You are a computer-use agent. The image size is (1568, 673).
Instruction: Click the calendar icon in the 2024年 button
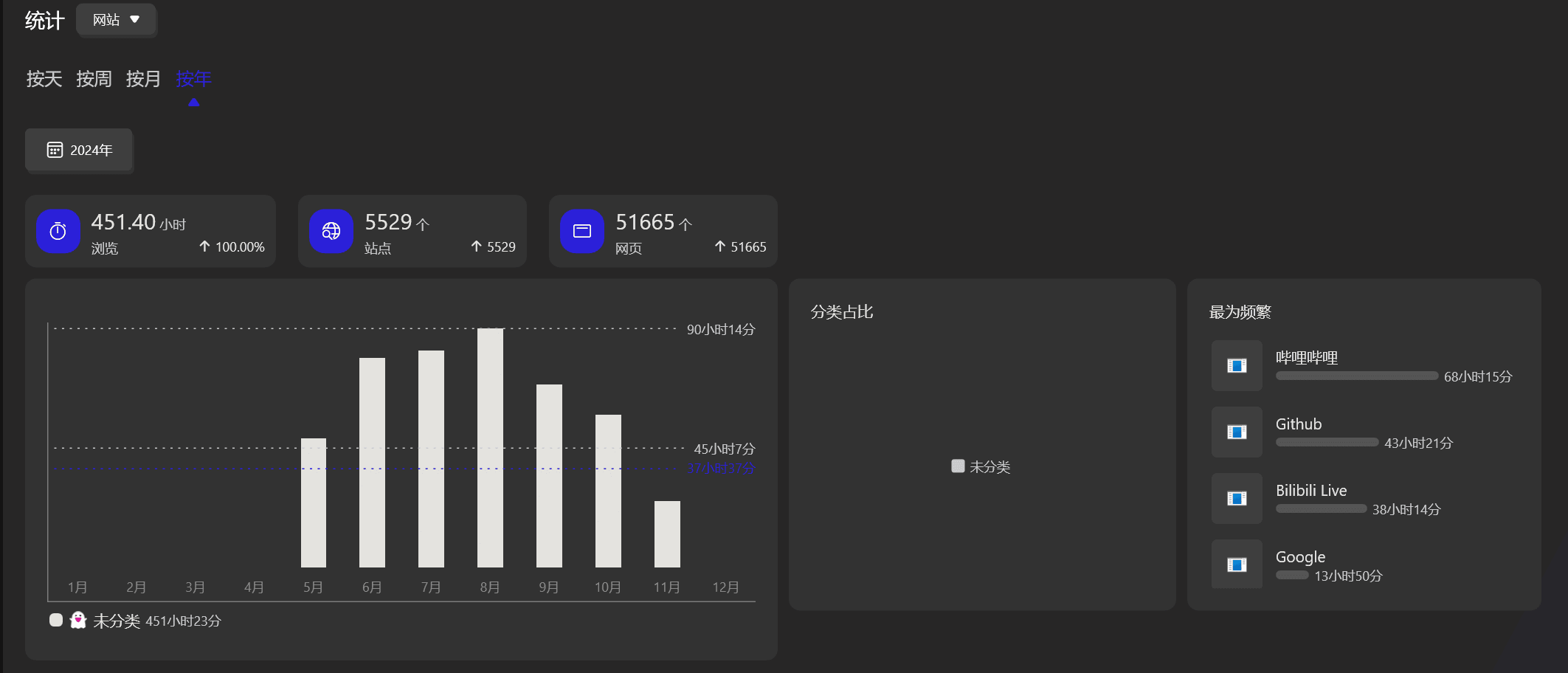(x=55, y=150)
